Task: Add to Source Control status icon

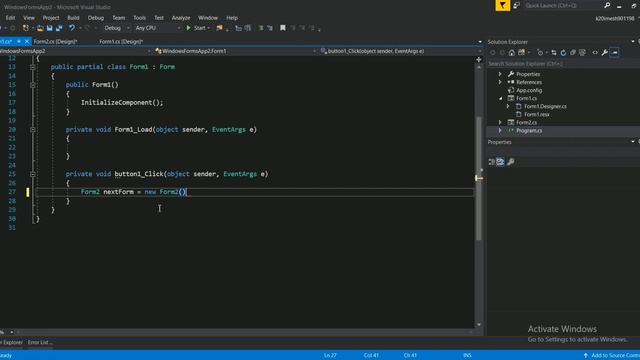Action: (x=586, y=356)
